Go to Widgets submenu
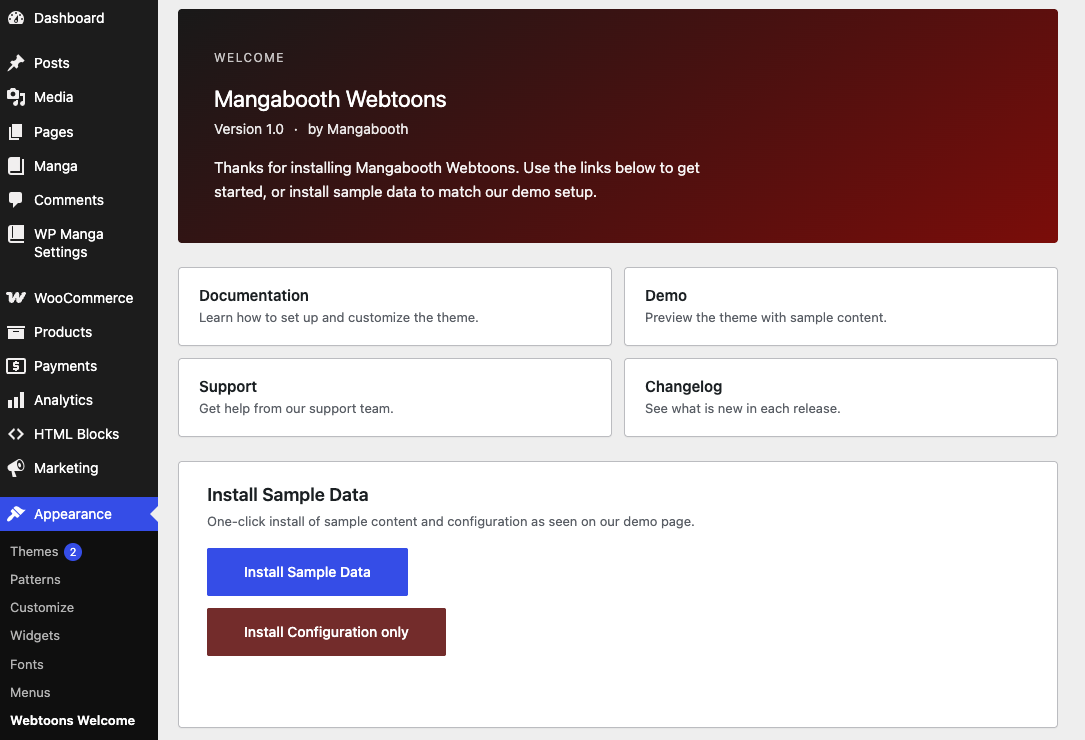 pyautogui.click(x=35, y=635)
